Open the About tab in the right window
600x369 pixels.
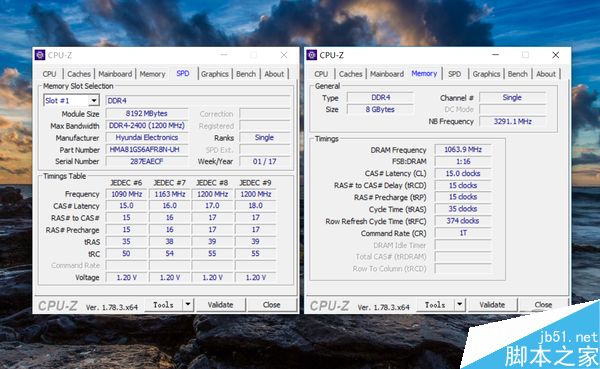(546, 74)
